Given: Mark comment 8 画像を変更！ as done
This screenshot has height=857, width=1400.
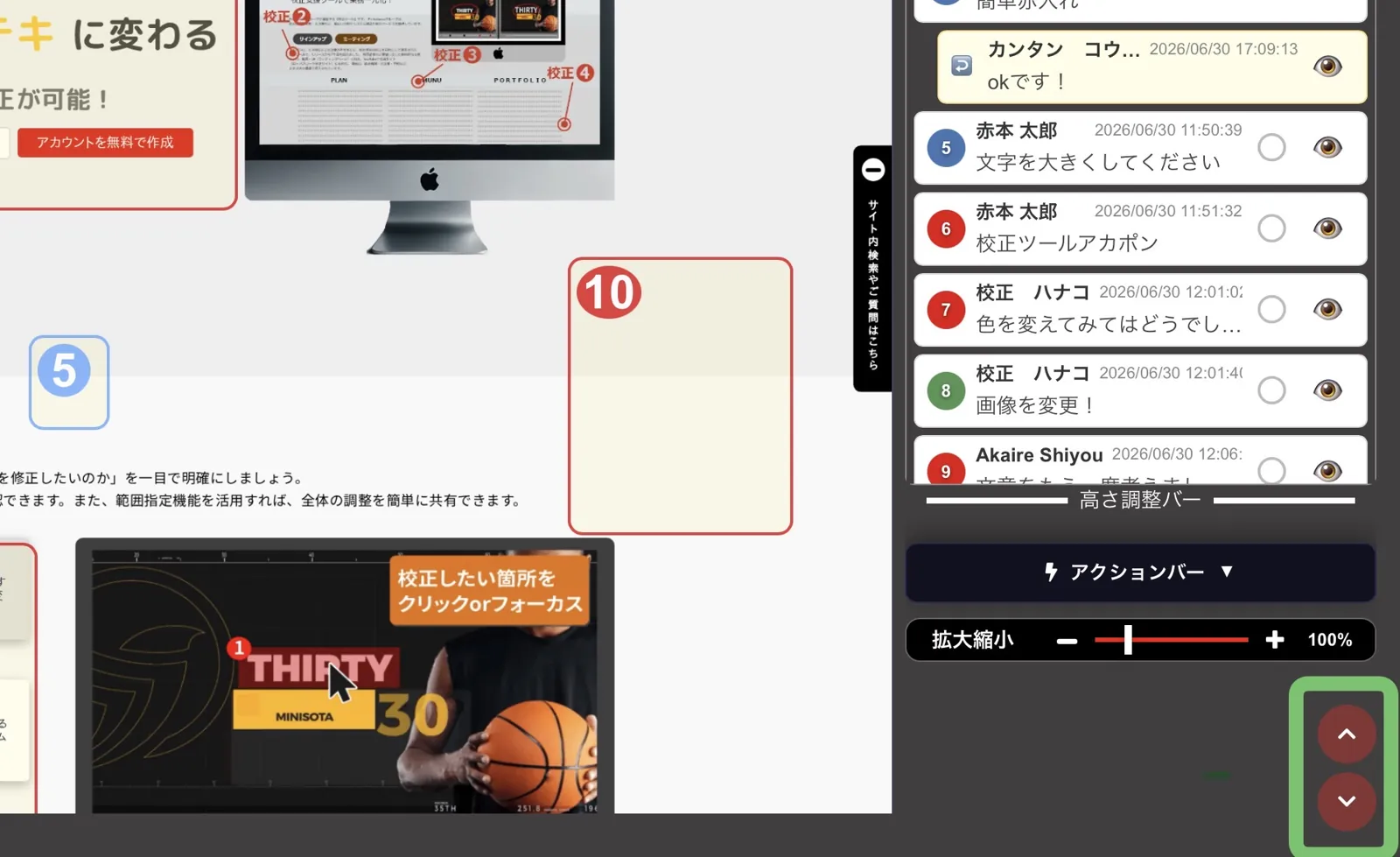Looking at the screenshot, I should click(1271, 390).
